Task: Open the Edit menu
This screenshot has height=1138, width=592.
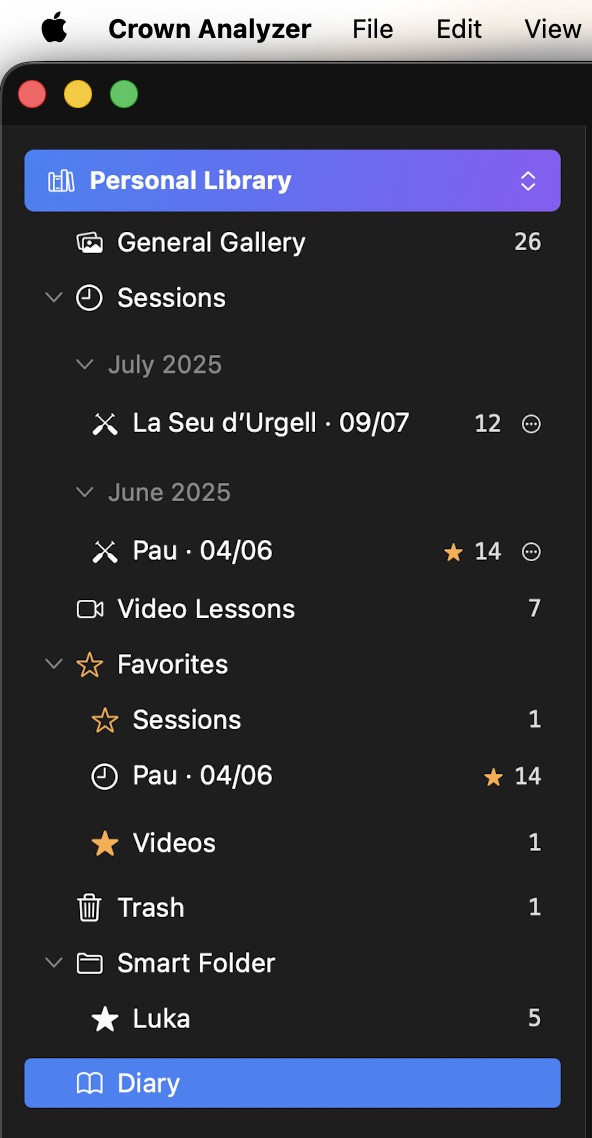Action: (x=458, y=29)
